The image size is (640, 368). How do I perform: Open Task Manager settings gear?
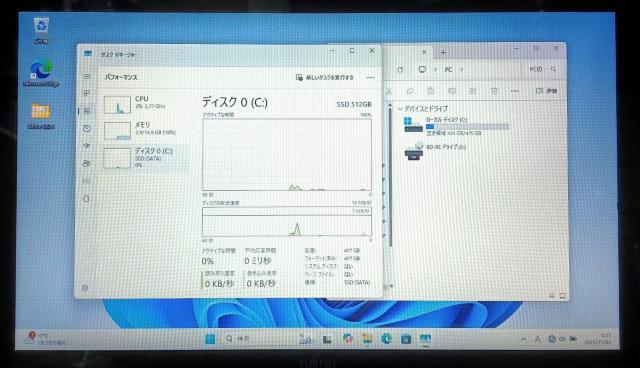85,288
